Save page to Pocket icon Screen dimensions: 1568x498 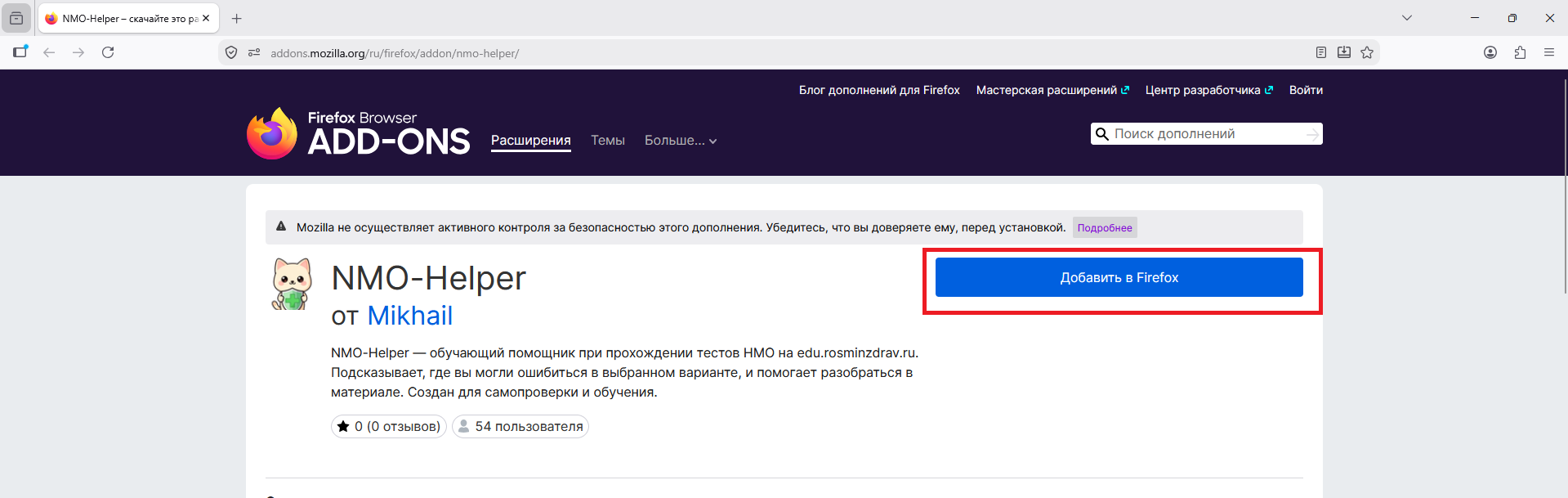point(1344,52)
